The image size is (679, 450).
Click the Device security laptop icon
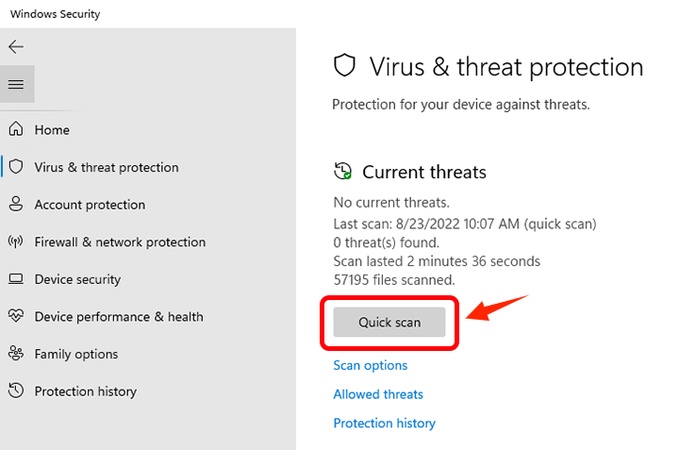[x=16, y=279]
